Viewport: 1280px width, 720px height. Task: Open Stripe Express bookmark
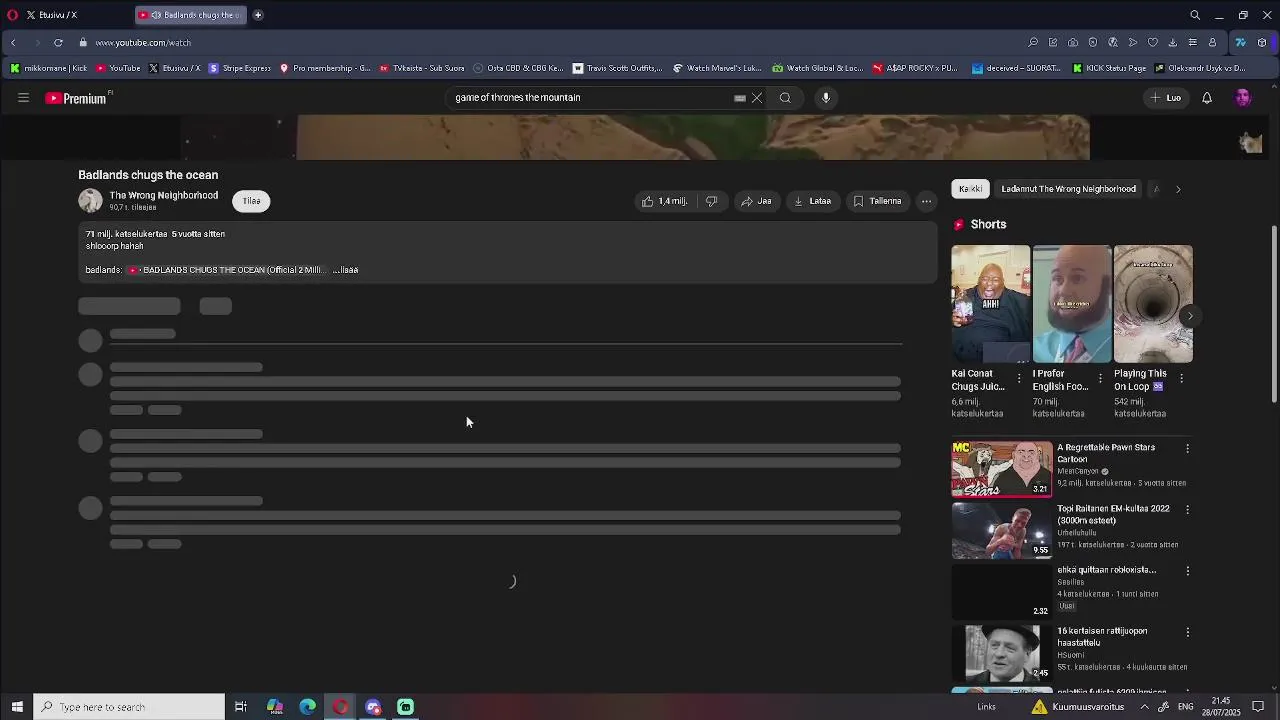(x=240, y=69)
